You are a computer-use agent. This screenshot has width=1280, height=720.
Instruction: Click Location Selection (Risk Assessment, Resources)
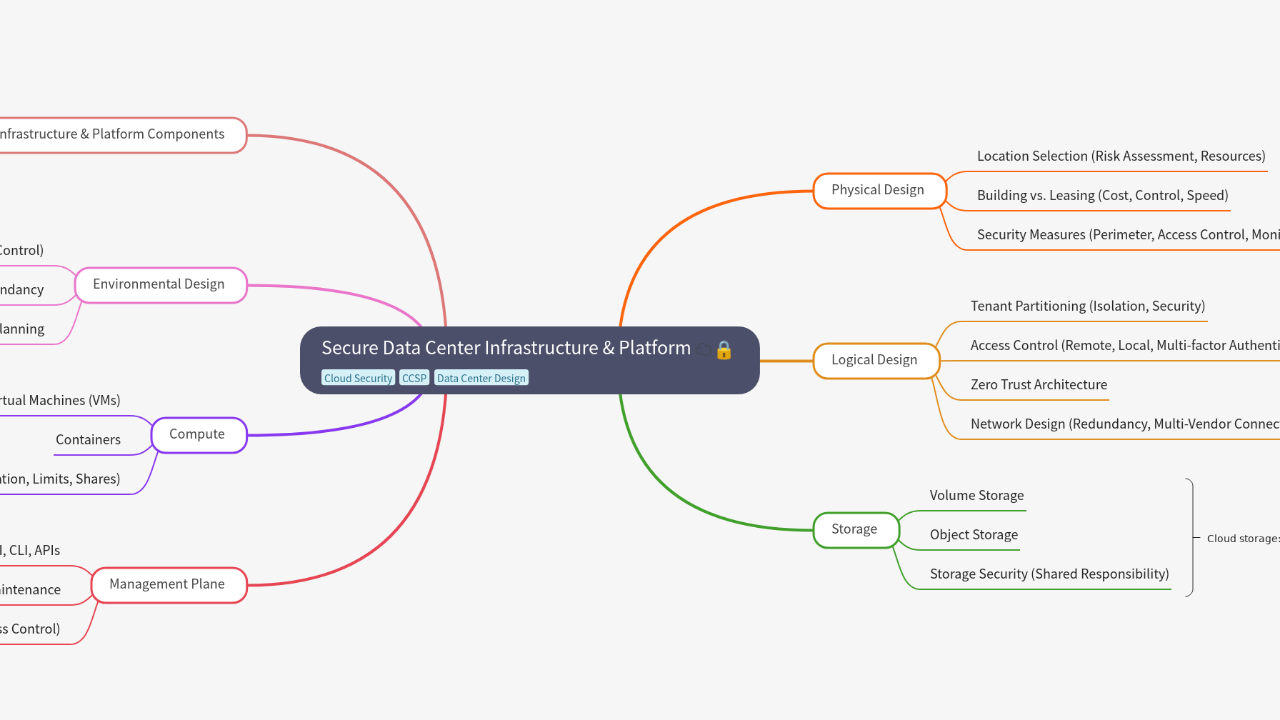[1121, 156]
